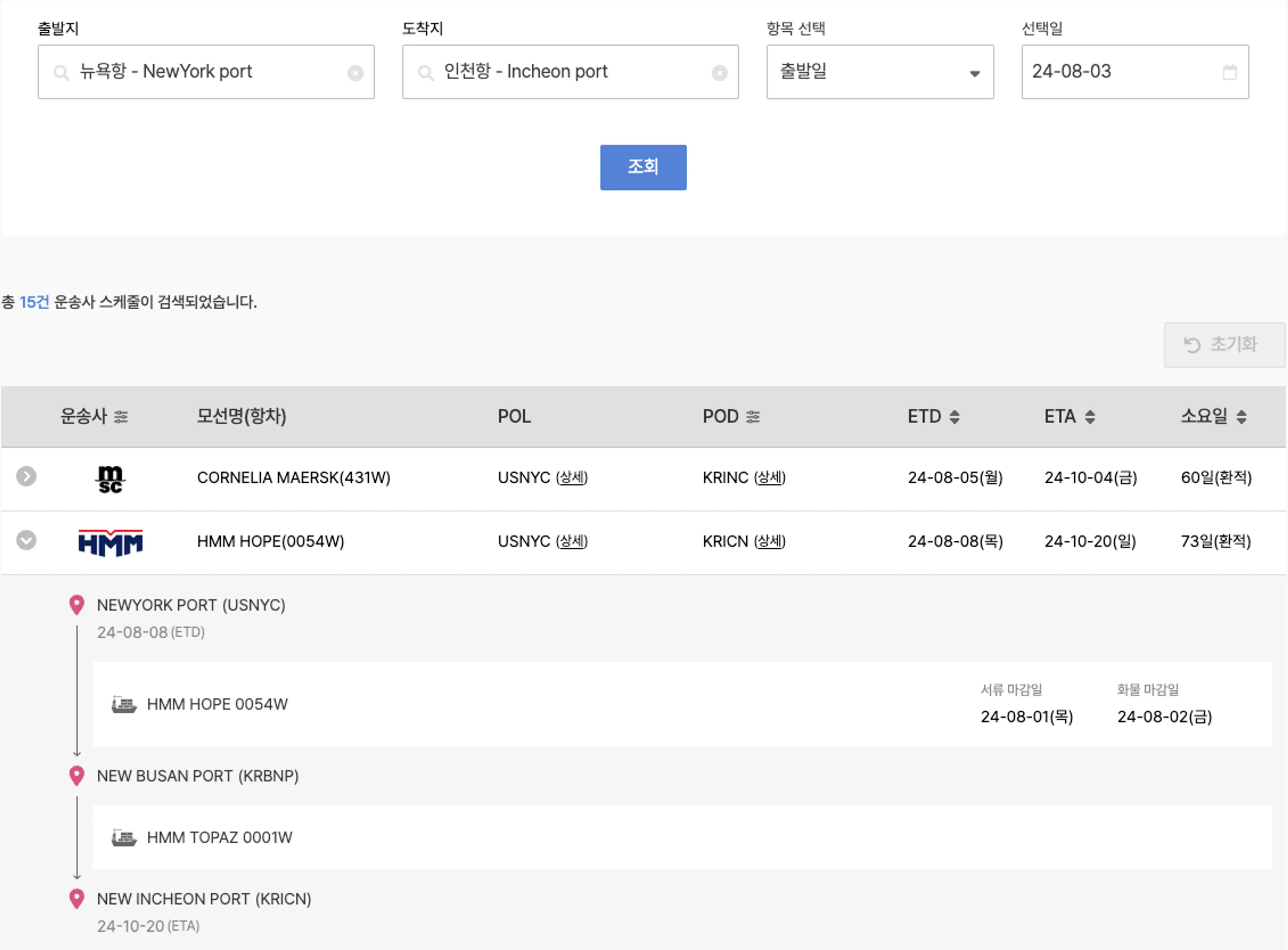The height and width of the screenshot is (950, 1288).
Task: Select CORNELIA MAERSK(431W) vessel name
Action: pyautogui.click(x=294, y=478)
